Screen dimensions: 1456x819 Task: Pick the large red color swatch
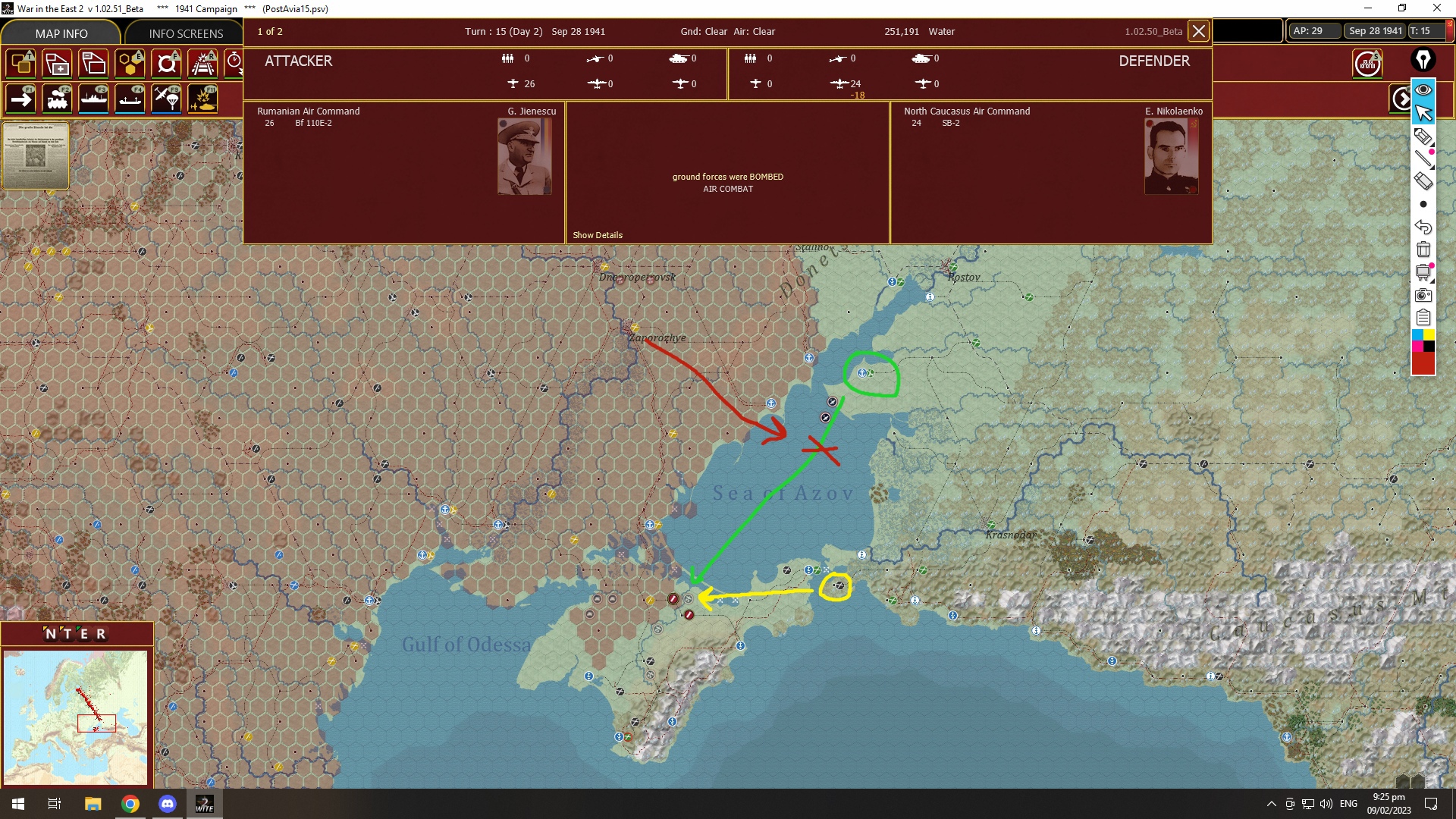pos(1423,363)
